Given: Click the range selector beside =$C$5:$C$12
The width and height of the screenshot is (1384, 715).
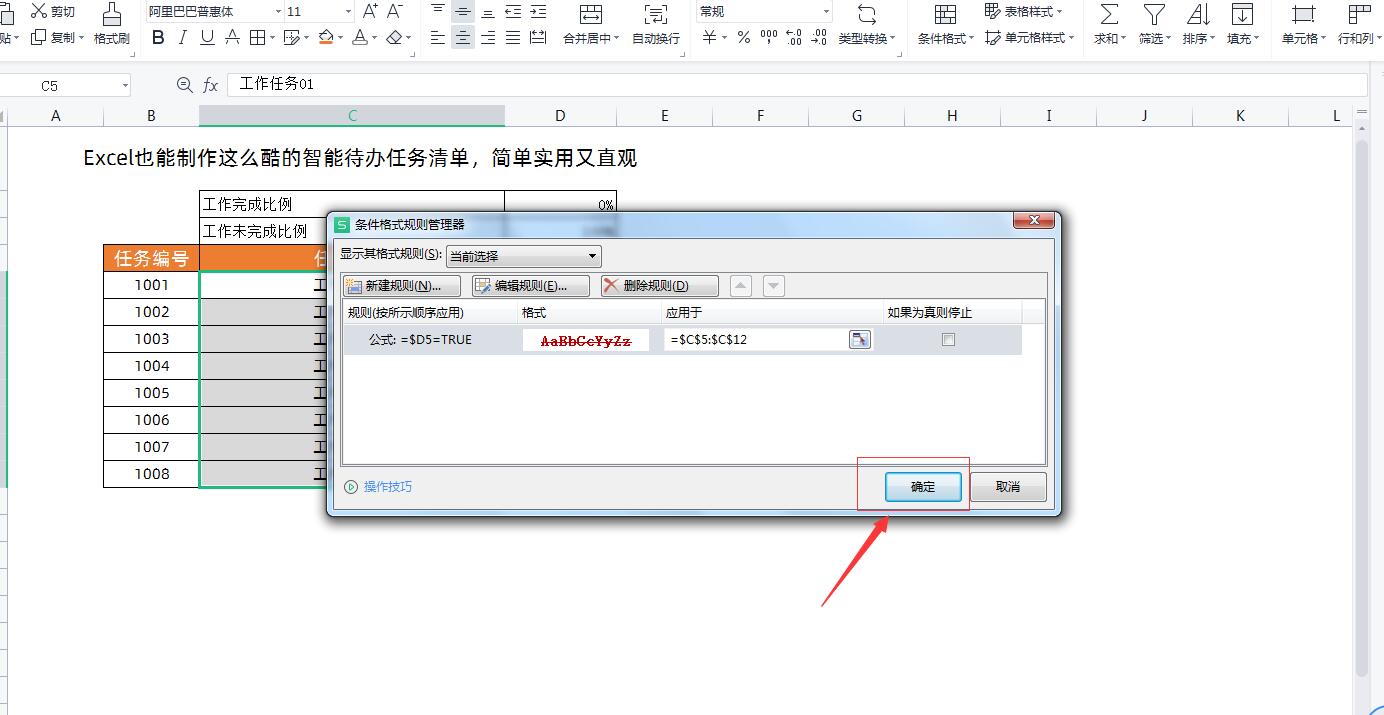Looking at the screenshot, I should point(860,340).
